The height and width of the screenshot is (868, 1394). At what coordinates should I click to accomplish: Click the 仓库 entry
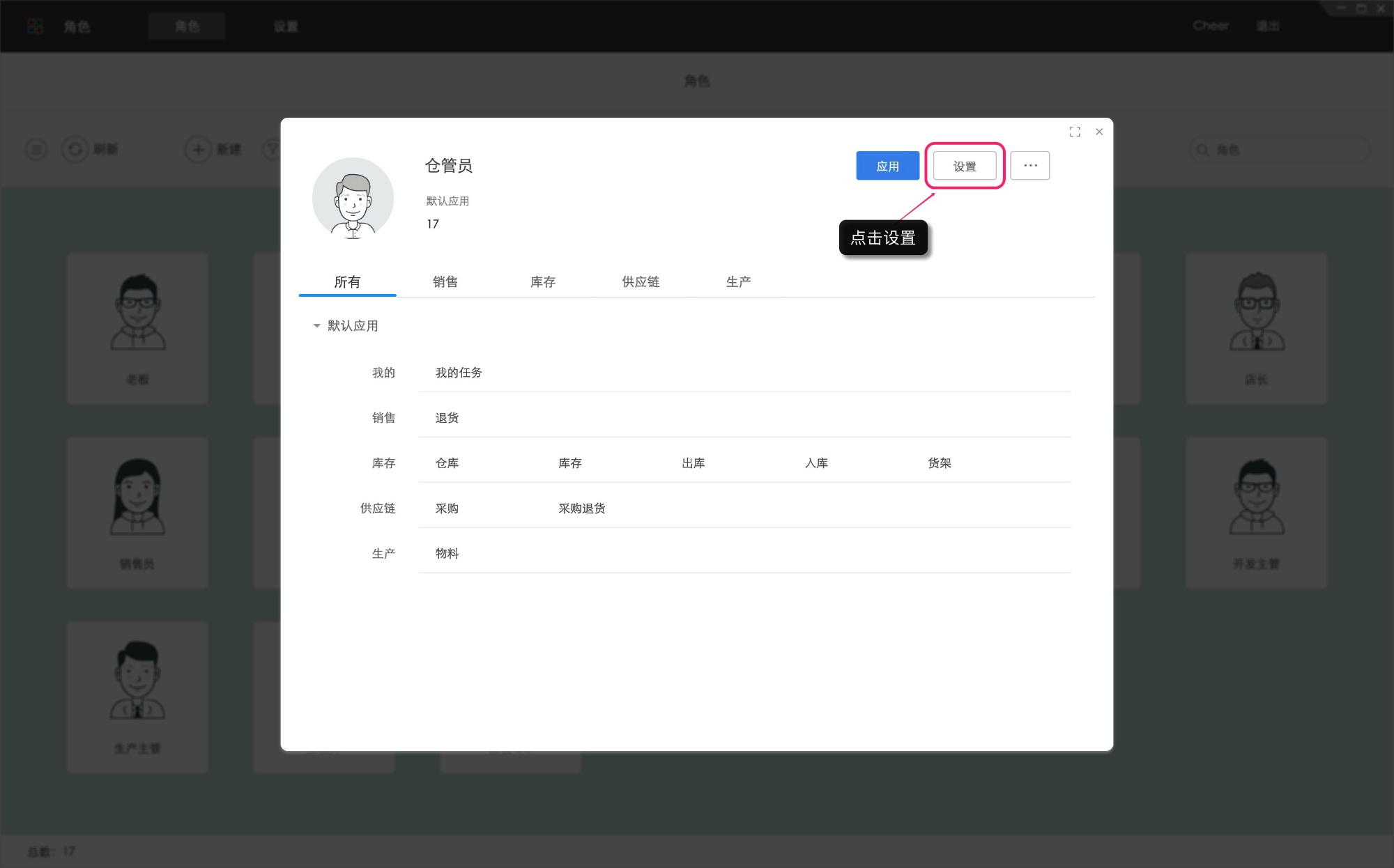(x=447, y=463)
